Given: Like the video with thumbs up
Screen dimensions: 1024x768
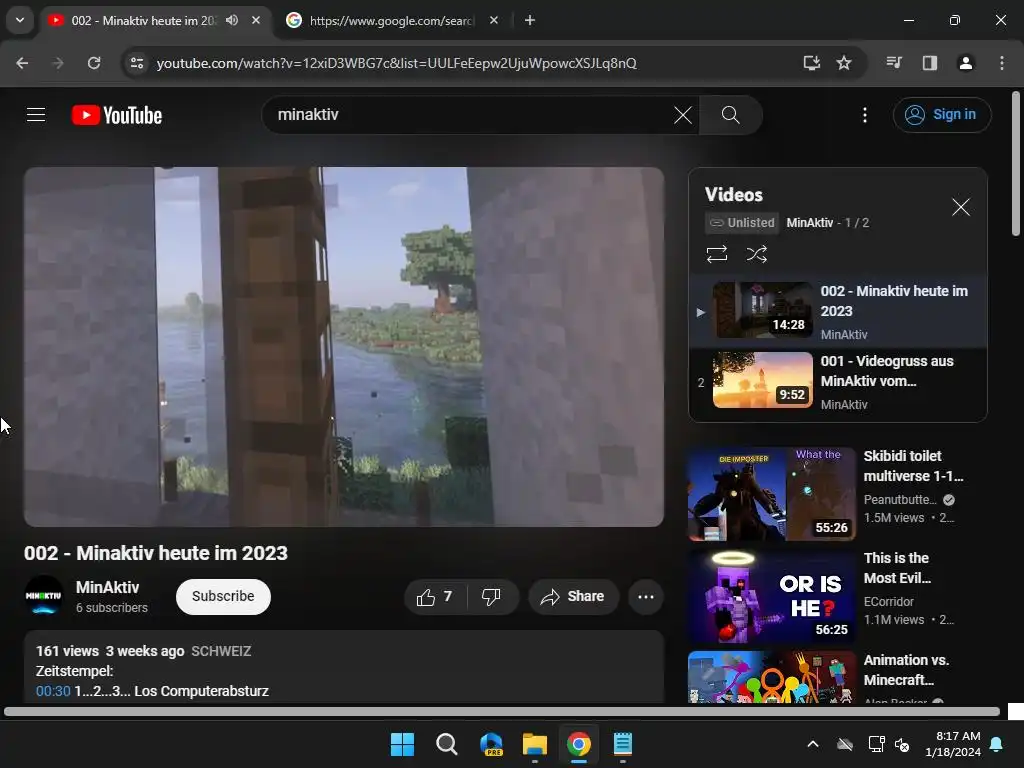Looking at the screenshot, I should (x=435, y=596).
